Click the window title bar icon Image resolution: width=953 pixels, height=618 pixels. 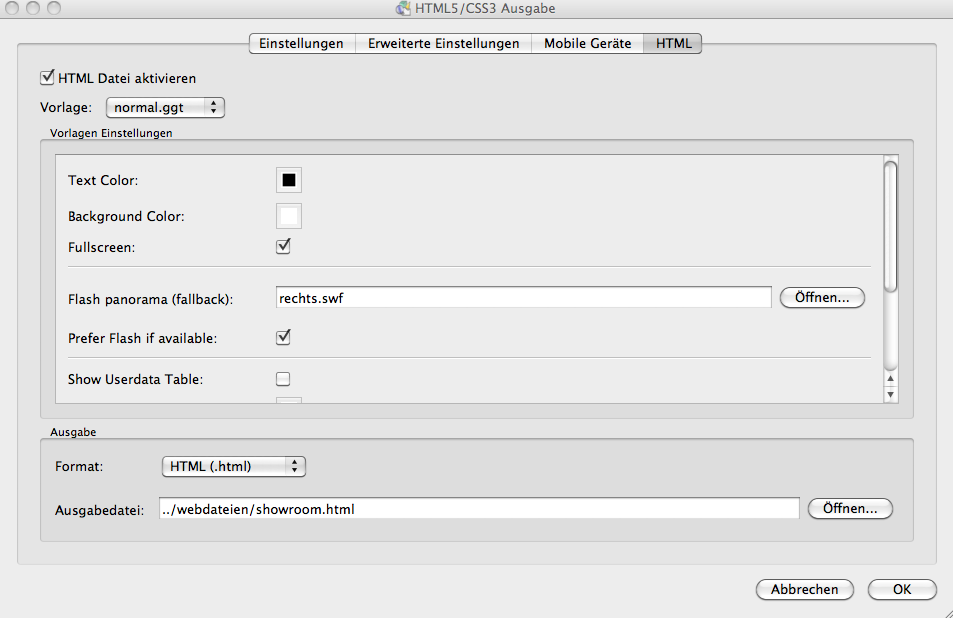pos(403,9)
